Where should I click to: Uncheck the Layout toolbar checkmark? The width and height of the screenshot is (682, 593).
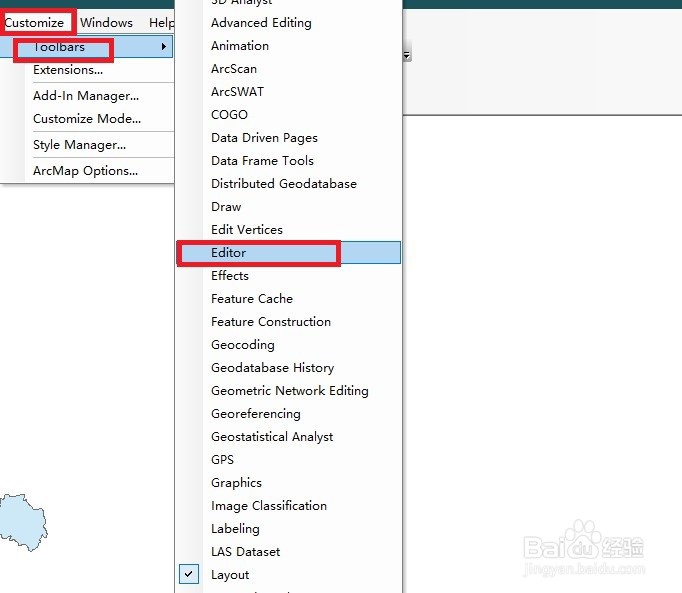[189, 574]
